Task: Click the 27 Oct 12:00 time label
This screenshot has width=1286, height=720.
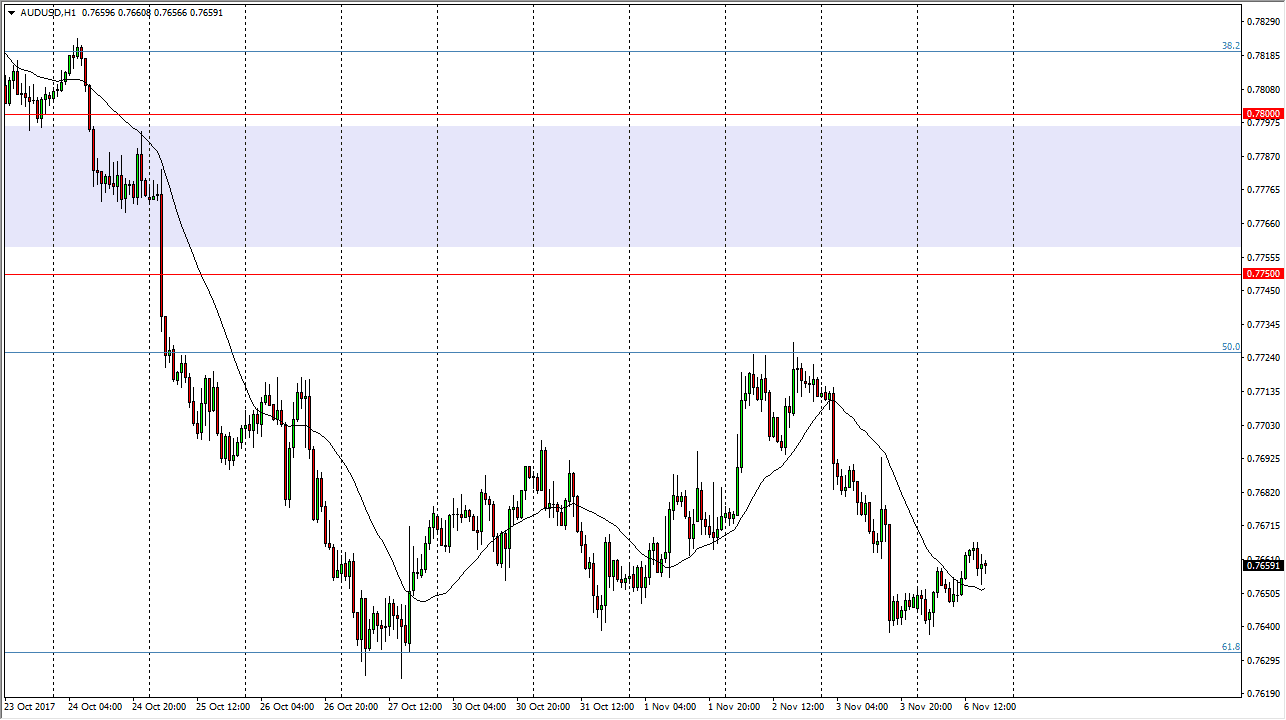Action: tap(414, 706)
